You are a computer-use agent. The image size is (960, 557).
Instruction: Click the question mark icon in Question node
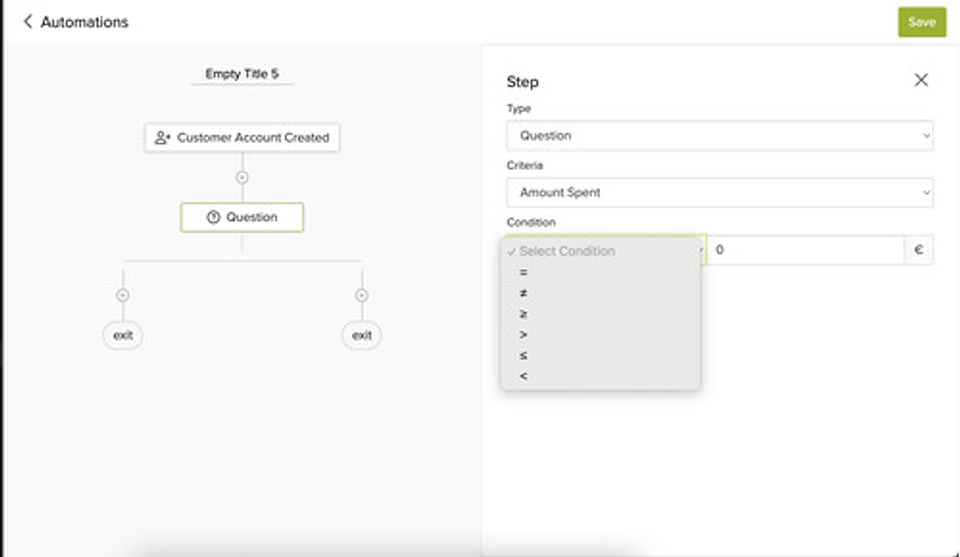pyautogui.click(x=213, y=218)
